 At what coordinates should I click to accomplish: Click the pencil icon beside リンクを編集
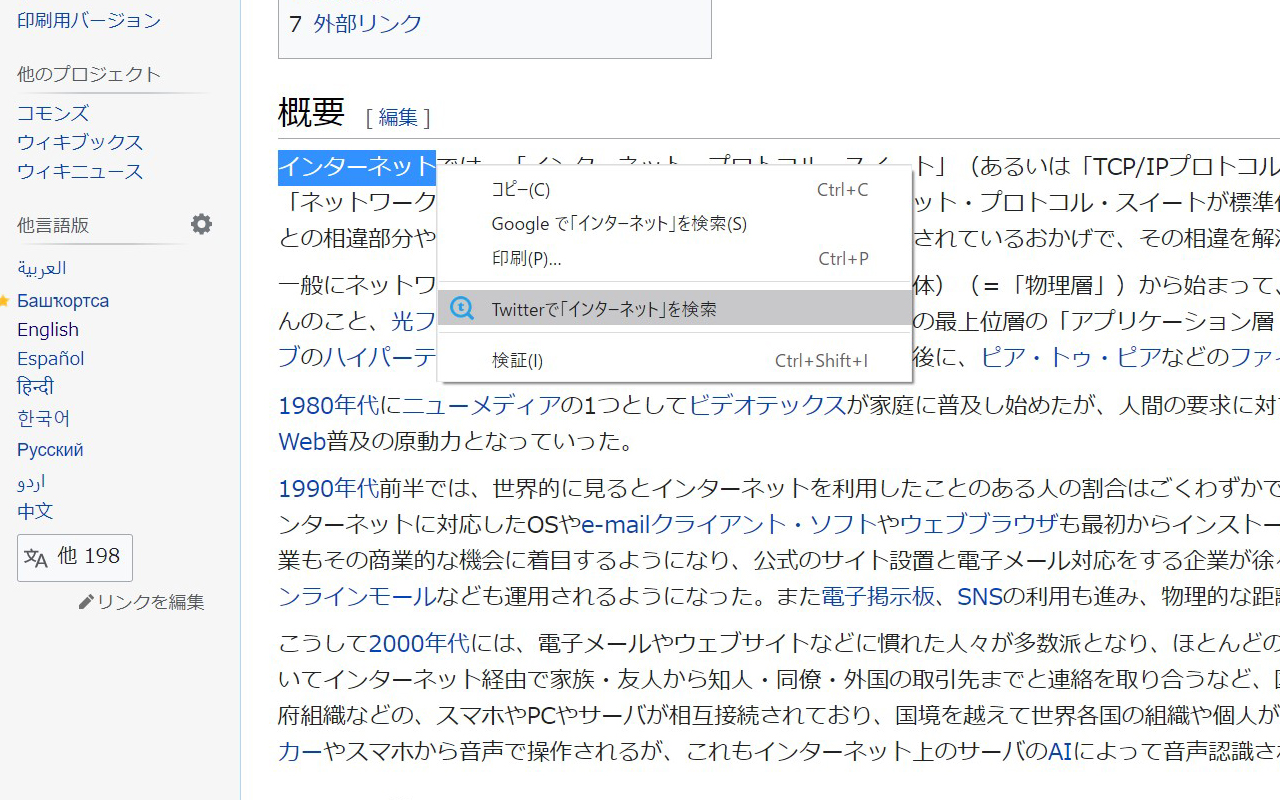coord(86,602)
